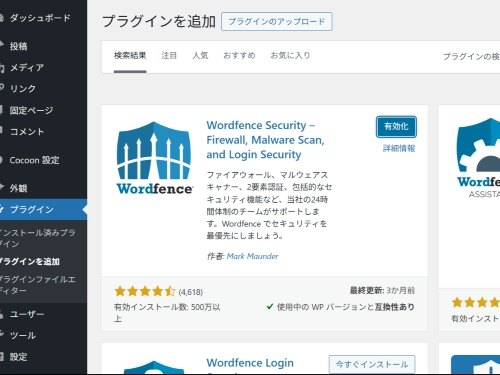Open the 固定ページ sidebar menu
Image resolution: width=500 pixels, height=375 pixels.
[31, 110]
